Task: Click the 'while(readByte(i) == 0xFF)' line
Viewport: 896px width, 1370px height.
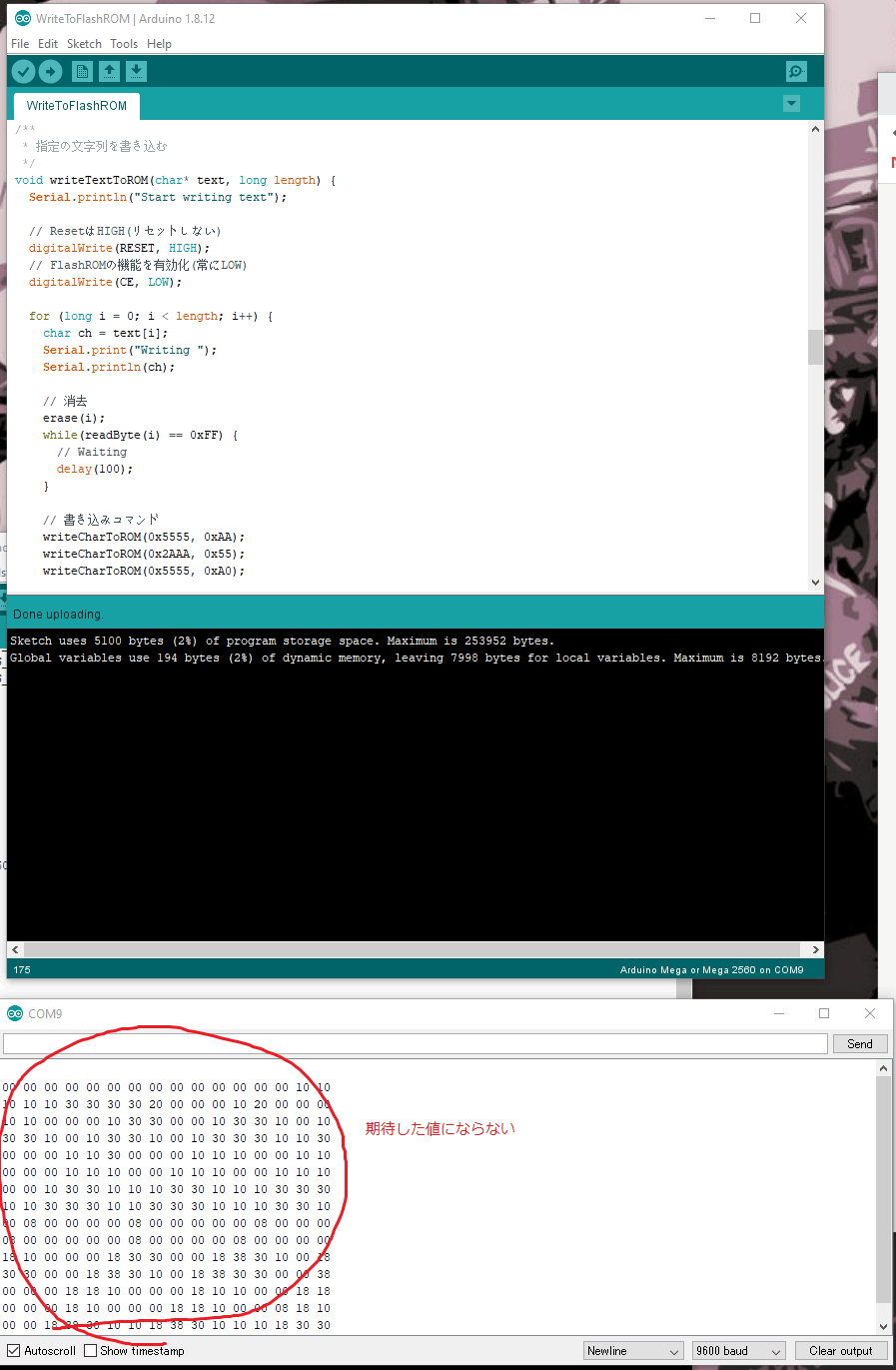Action: (140, 436)
